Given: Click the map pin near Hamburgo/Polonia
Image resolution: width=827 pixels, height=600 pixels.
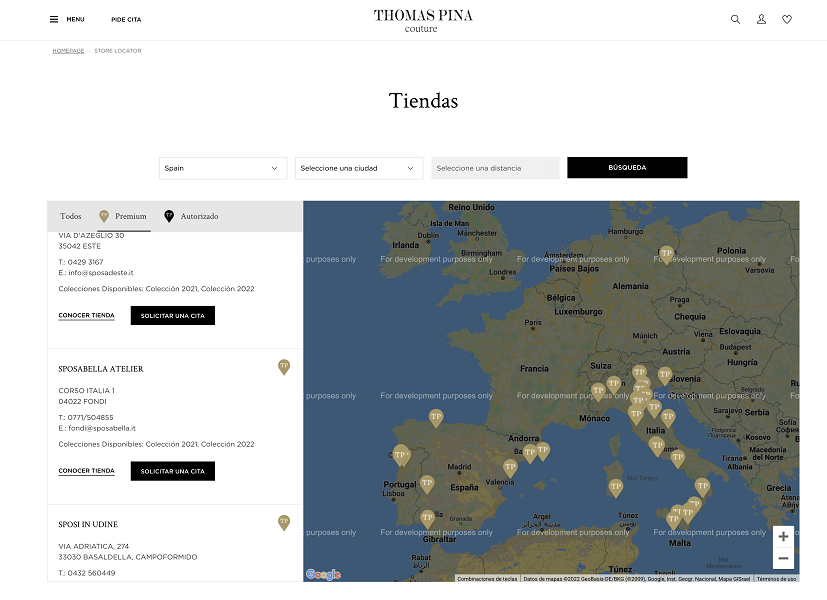Looking at the screenshot, I should (x=667, y=255).
